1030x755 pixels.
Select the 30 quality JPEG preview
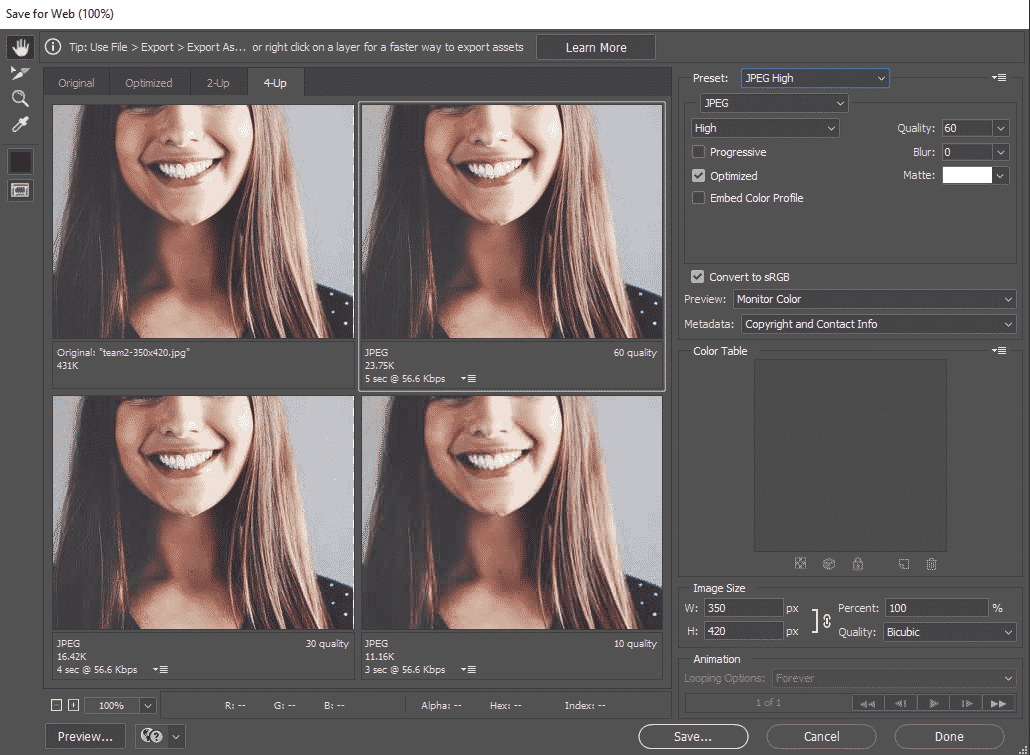pyautogui.click(x=203, y=513)
